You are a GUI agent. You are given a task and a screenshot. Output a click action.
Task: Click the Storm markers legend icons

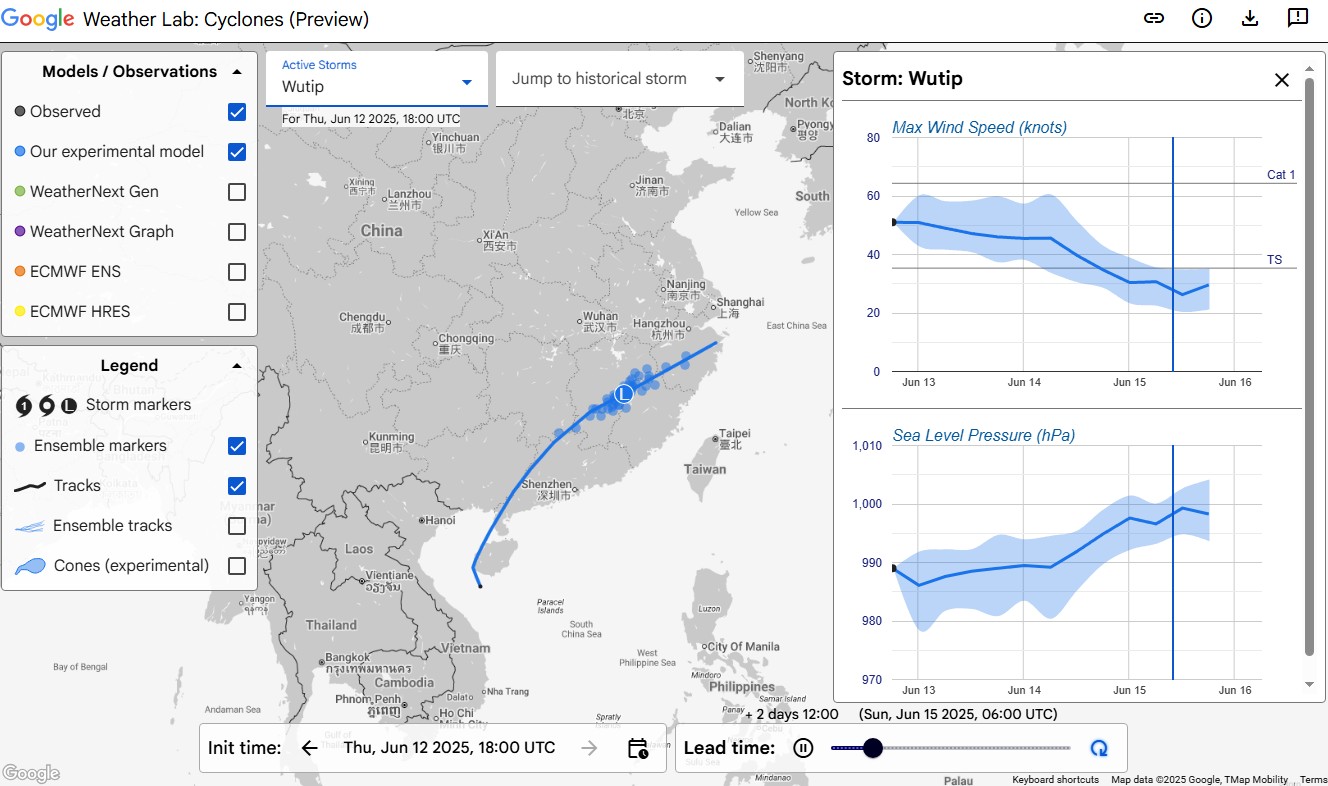(x=46, y=405)
